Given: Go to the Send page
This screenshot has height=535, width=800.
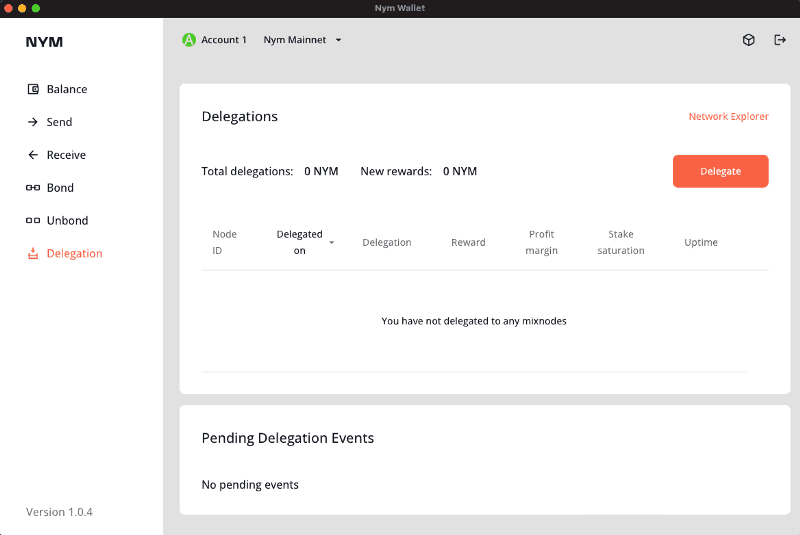Looking at the screenshot, I should click(59, 122).
